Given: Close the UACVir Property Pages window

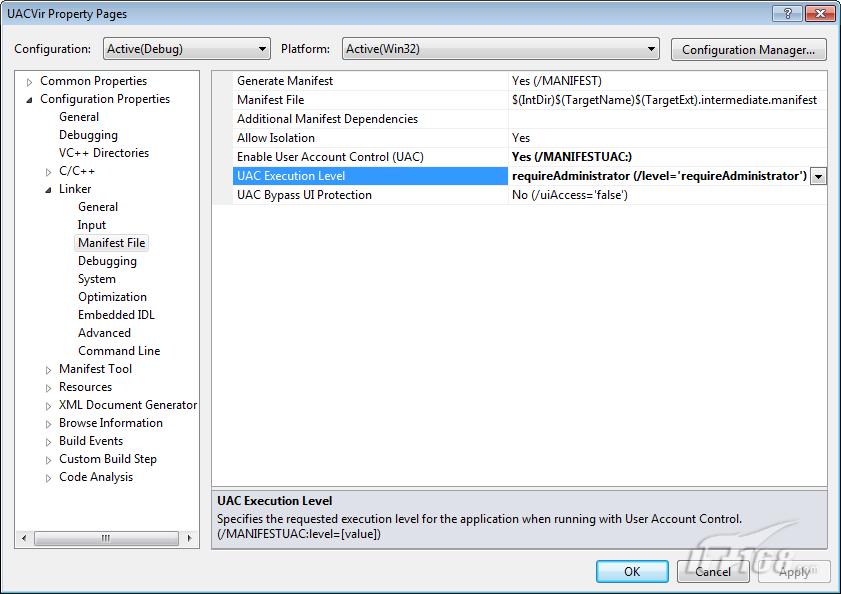Looking at the screenshot, I should point(820,13).
